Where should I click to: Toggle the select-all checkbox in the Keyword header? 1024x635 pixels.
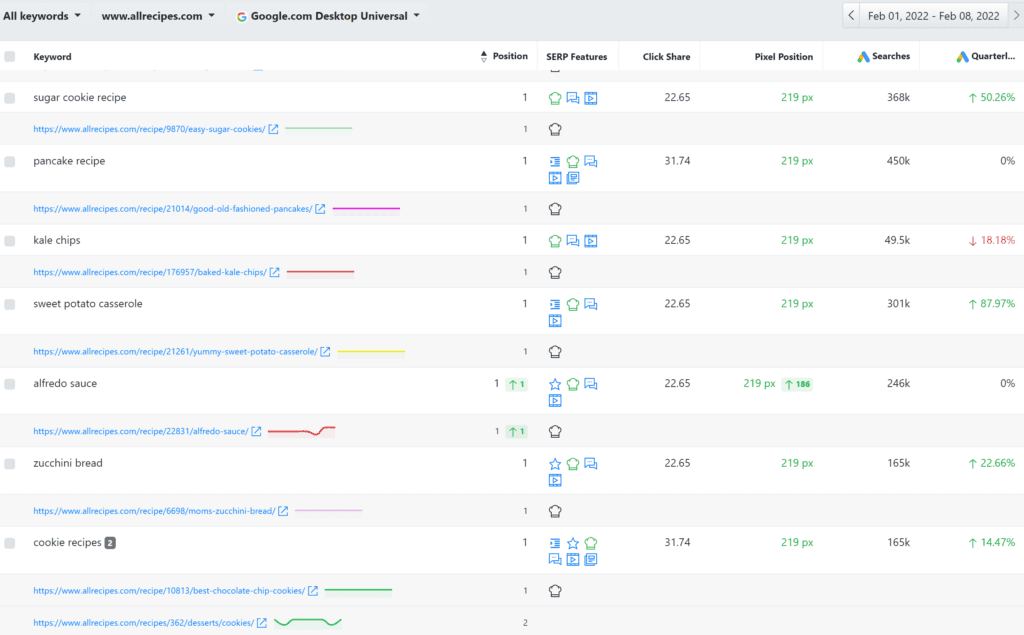click(10, 56)
